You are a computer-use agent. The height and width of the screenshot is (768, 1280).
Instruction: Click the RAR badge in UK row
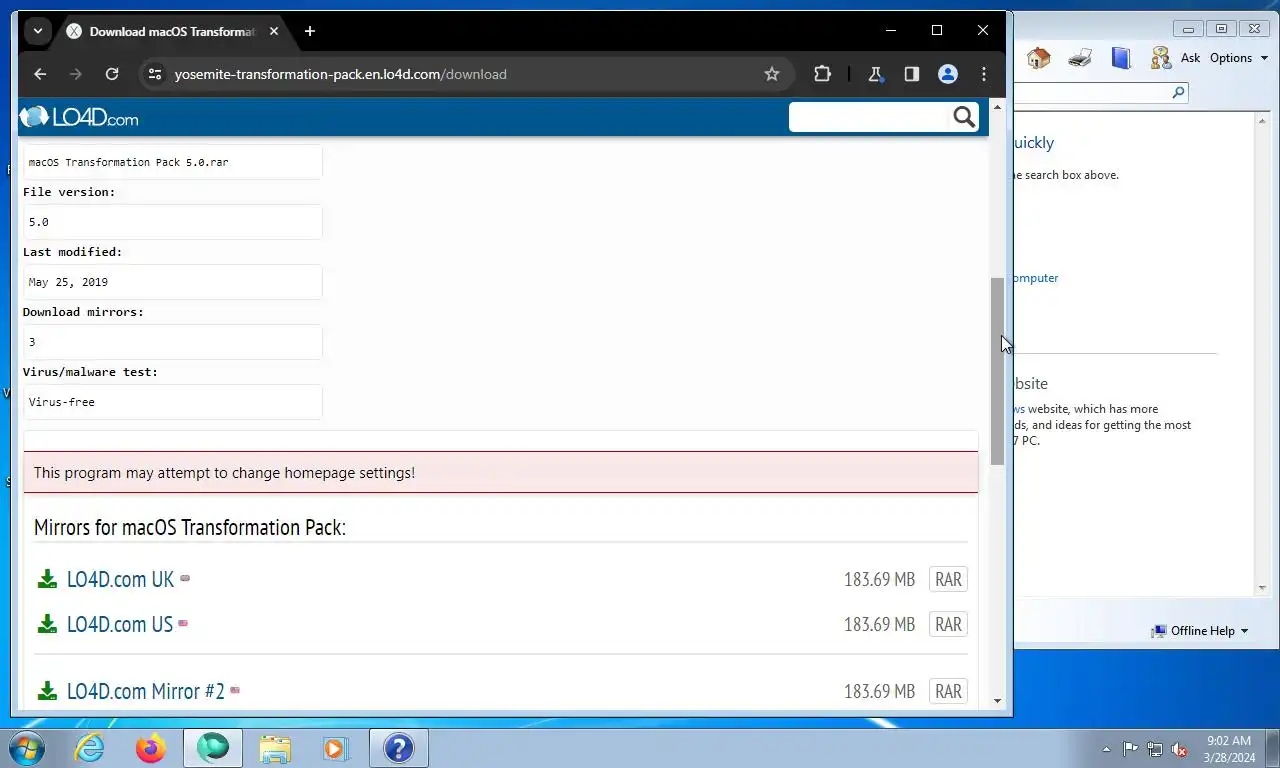(x=948, y=579)
